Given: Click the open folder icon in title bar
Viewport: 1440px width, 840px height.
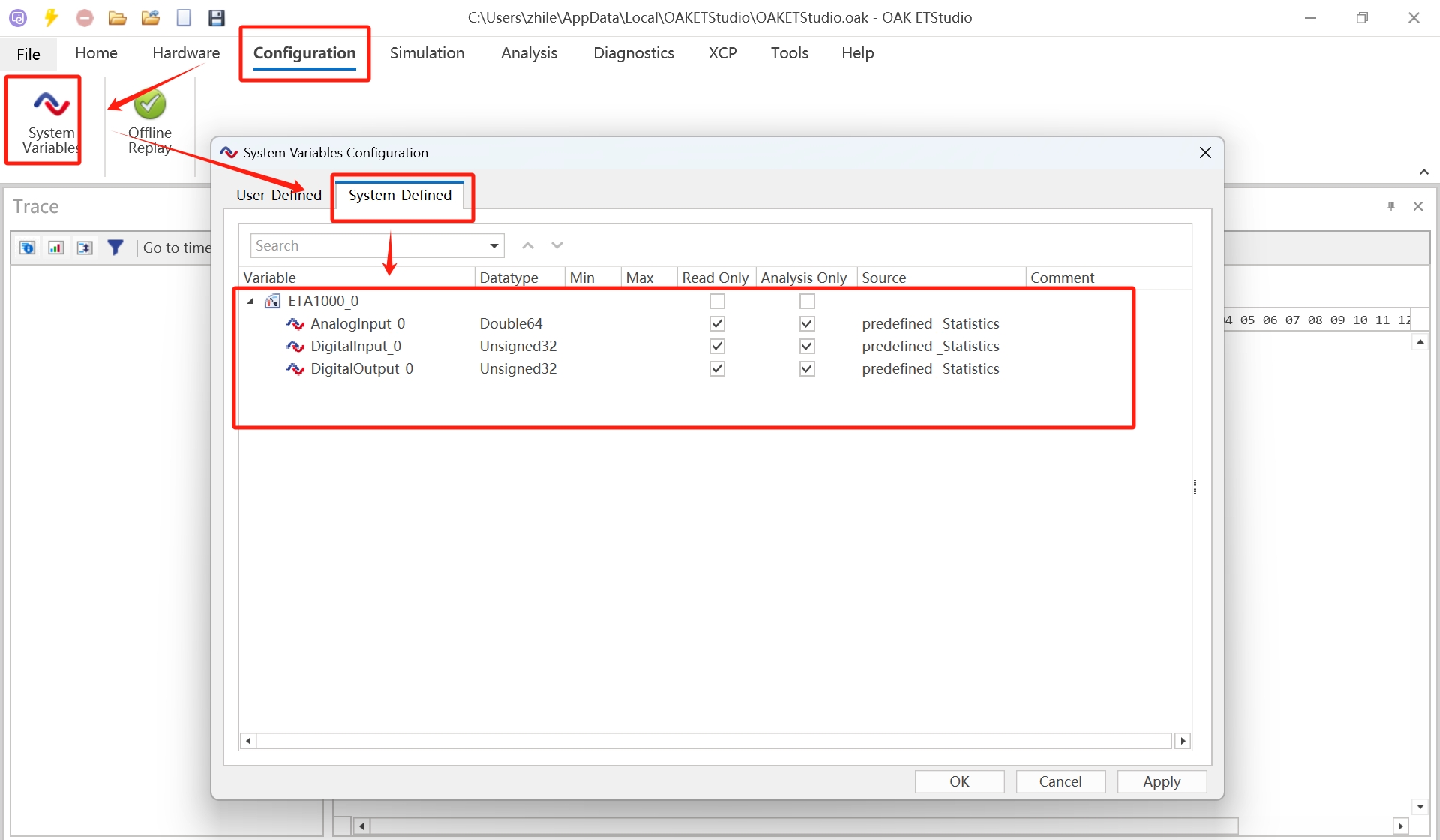Looking at the screenshot, I should pos(117,17).
